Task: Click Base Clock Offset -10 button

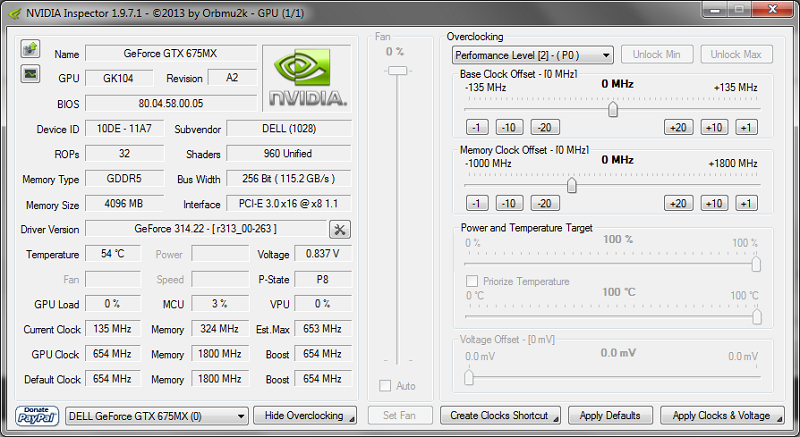Action: [x=509, y=127]
